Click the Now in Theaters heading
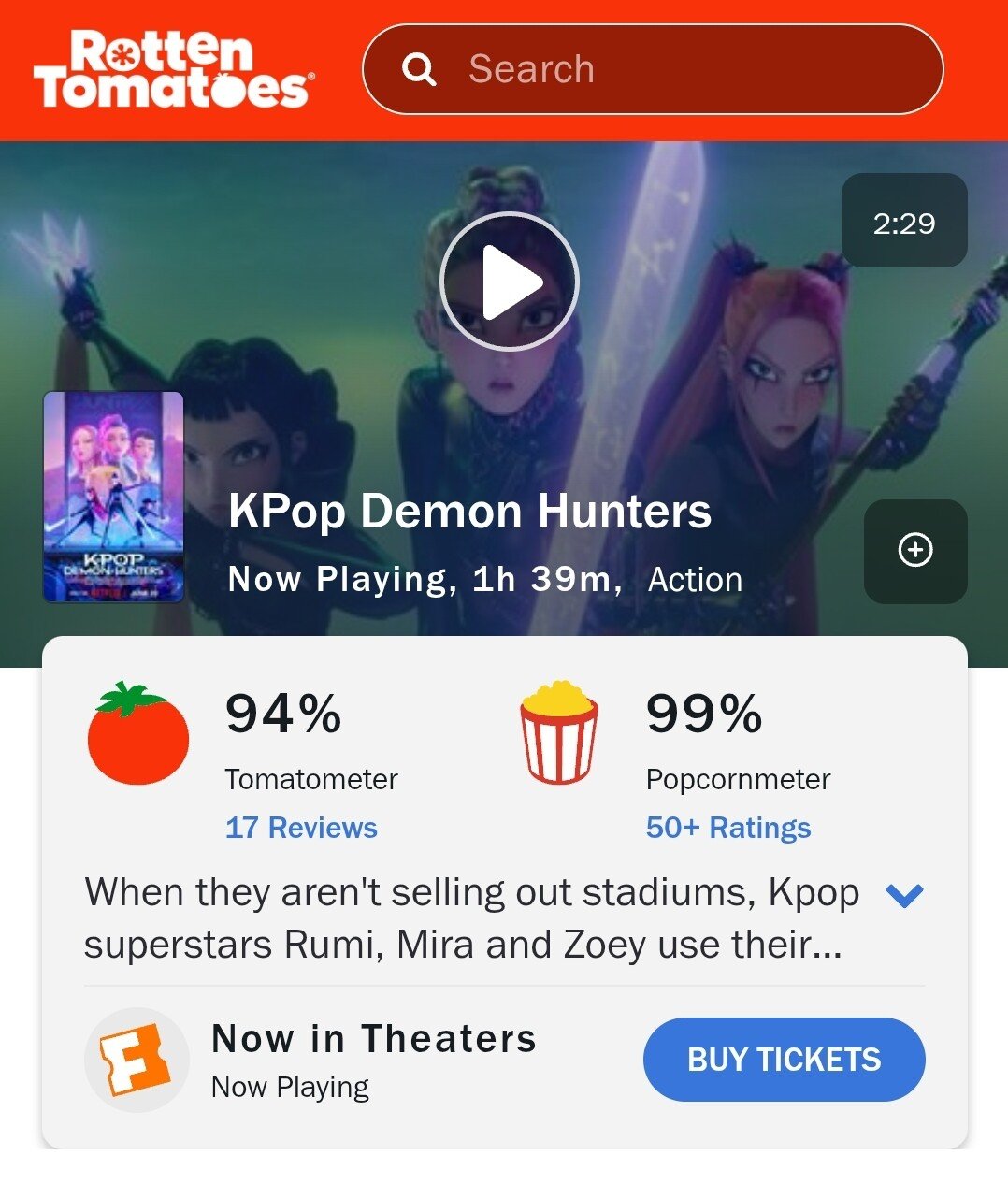The height and width of the screenshot is (1184, 1008). coord(374,1039)
